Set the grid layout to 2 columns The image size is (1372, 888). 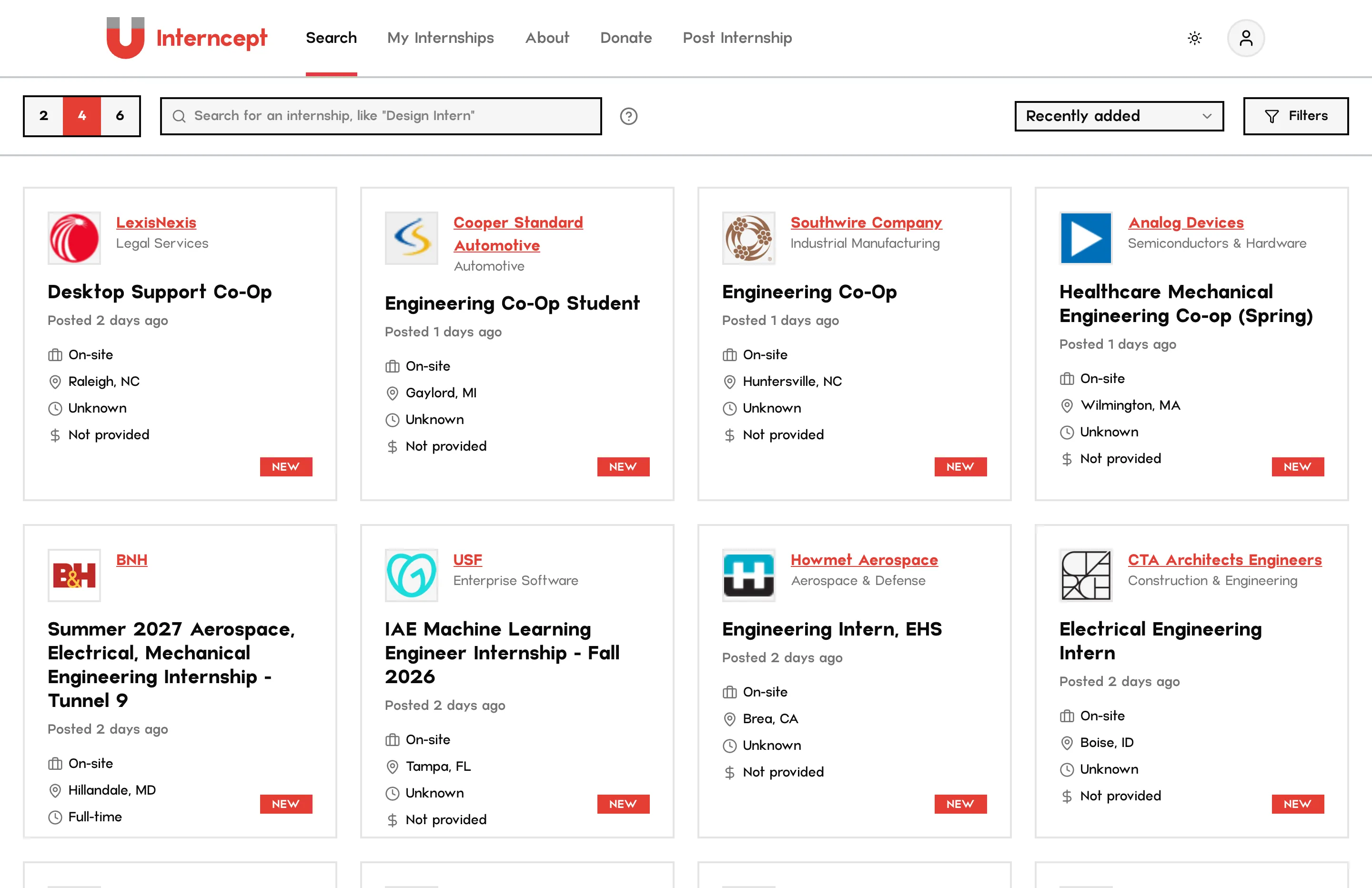pos(44,116)
